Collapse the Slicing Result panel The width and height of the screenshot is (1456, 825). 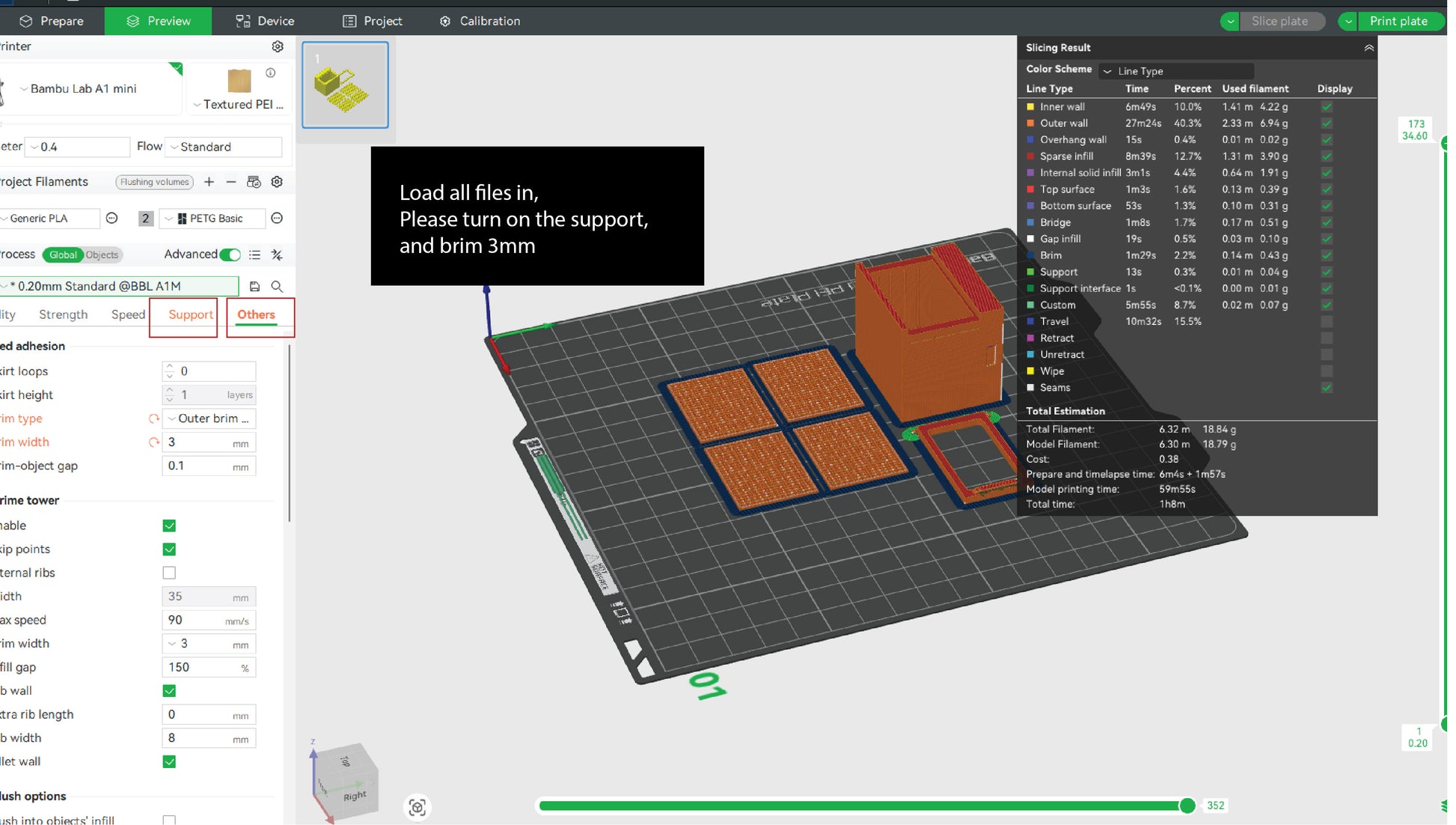pyautogui.click(x=1368, y=48)
